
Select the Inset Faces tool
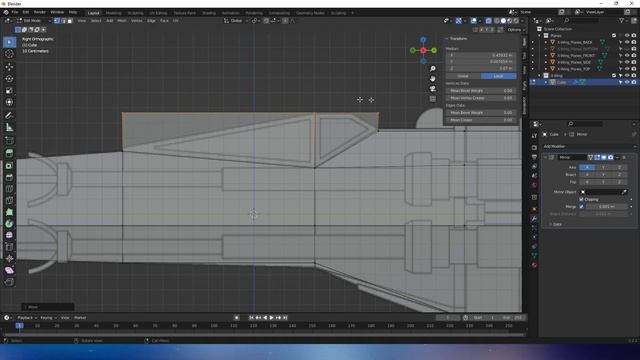pos(9,165)
